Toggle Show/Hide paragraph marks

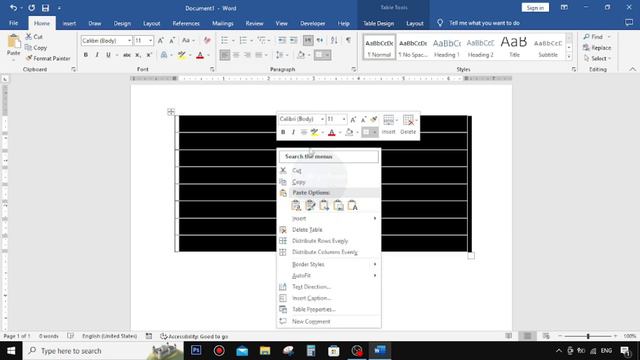[348, 40]
